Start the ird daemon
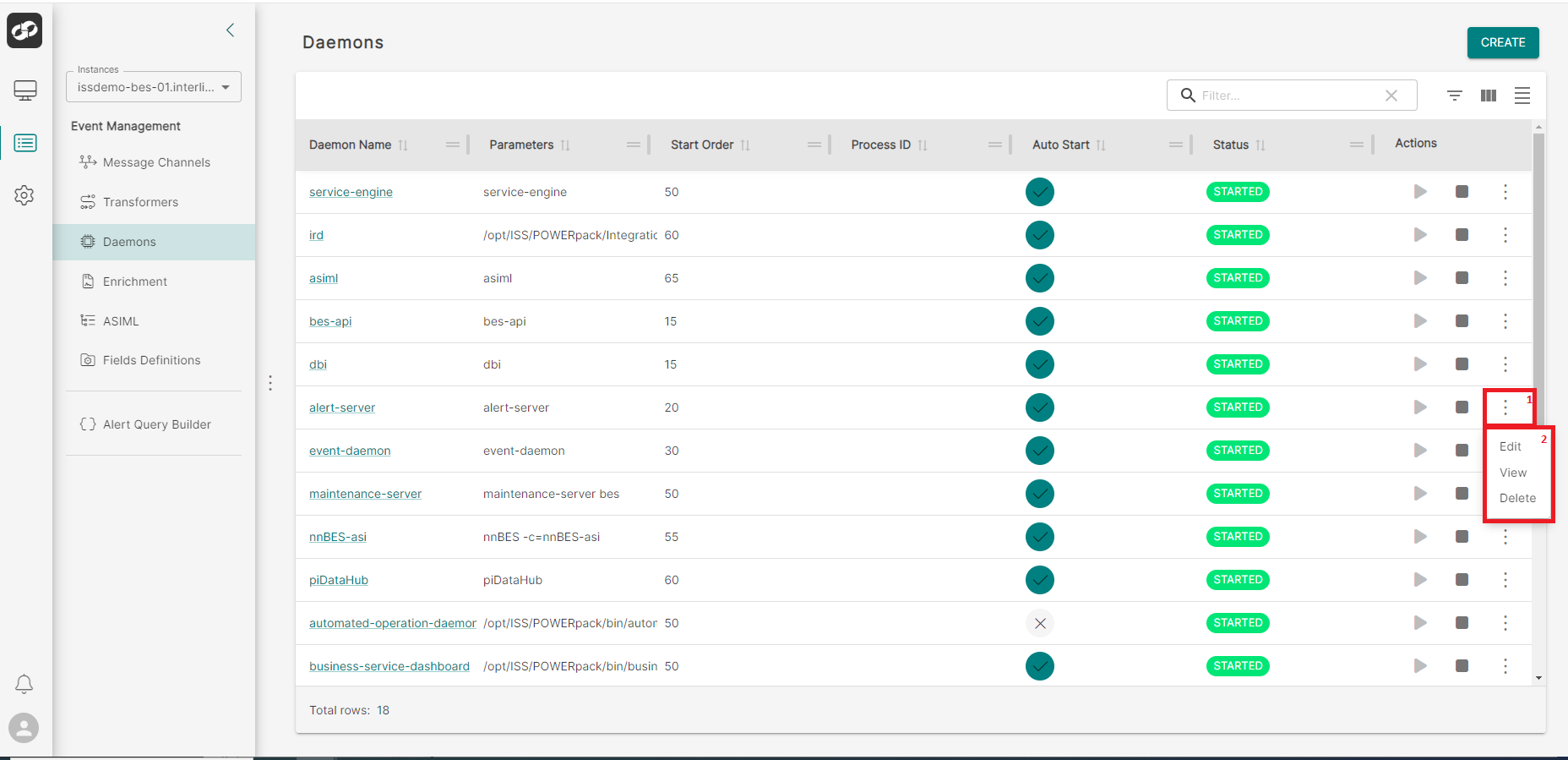 [x=1420, y=235]
